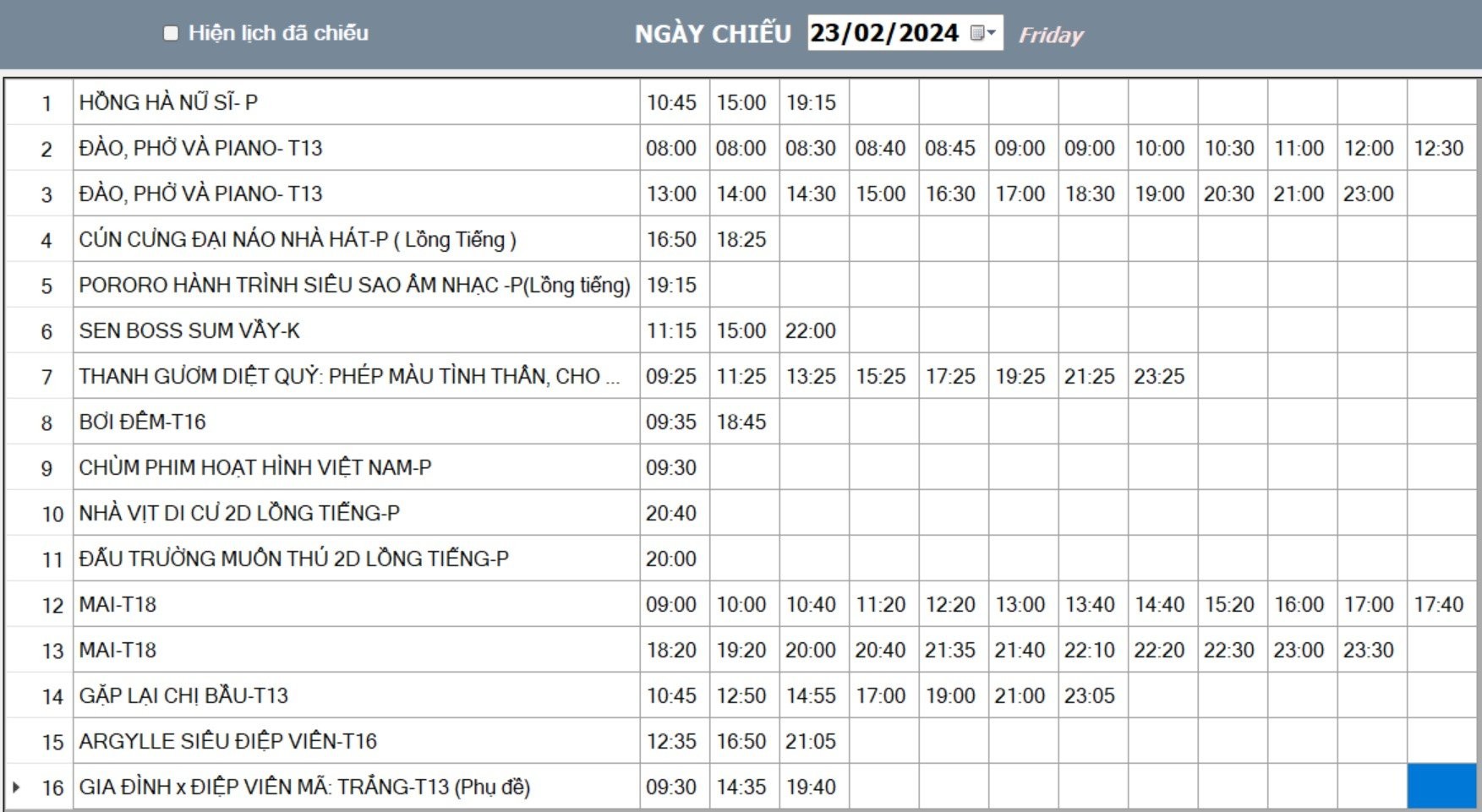Select the 19:40 showtime in row 16
The height and width of the screenshot is (812, 1482).
[x=811, y=787]
